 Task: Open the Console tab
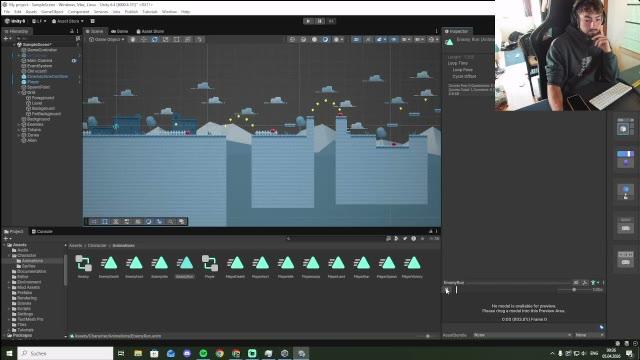click(42, 231)
